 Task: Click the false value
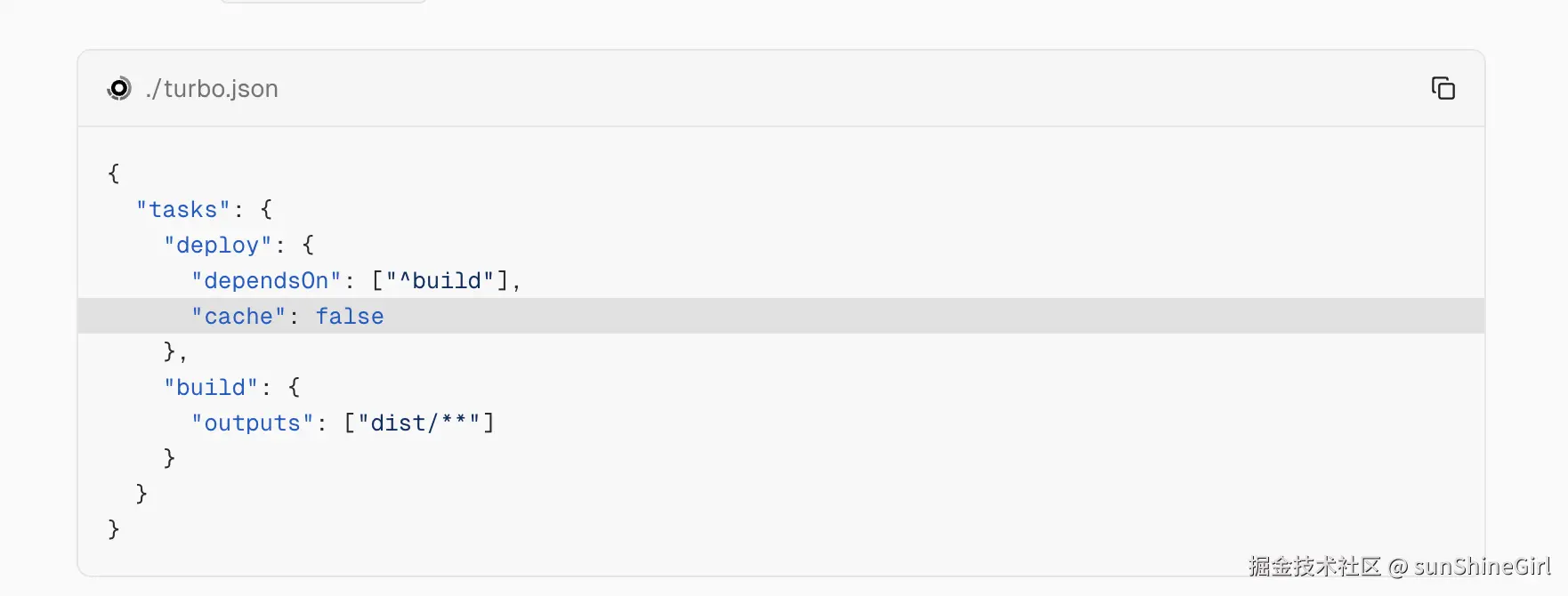point(350,317)
